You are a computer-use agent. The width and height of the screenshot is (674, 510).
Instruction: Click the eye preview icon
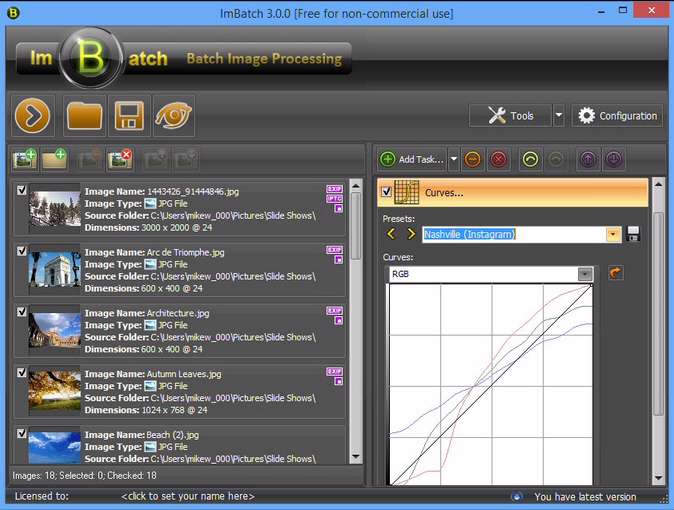[x=173, y=116]
